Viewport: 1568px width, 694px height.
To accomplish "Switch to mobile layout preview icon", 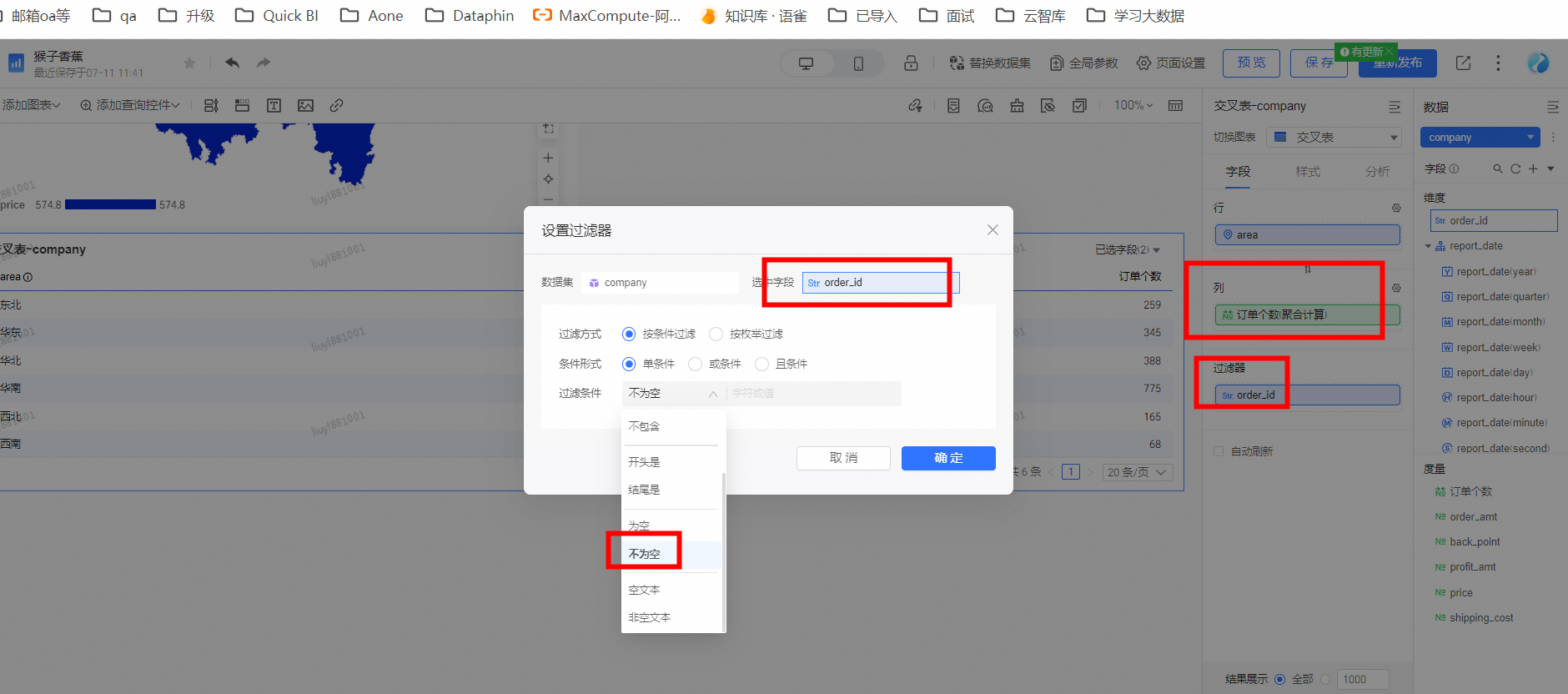I will (x=858, y=63).
